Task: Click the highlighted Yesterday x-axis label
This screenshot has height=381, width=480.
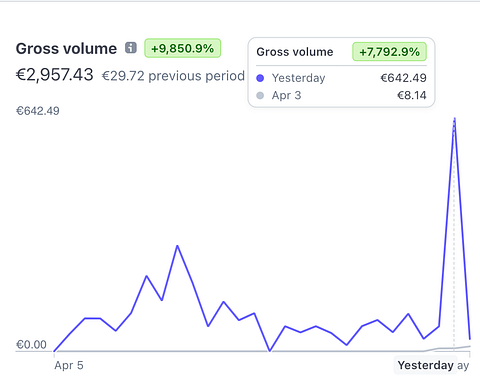Action: 426,365
